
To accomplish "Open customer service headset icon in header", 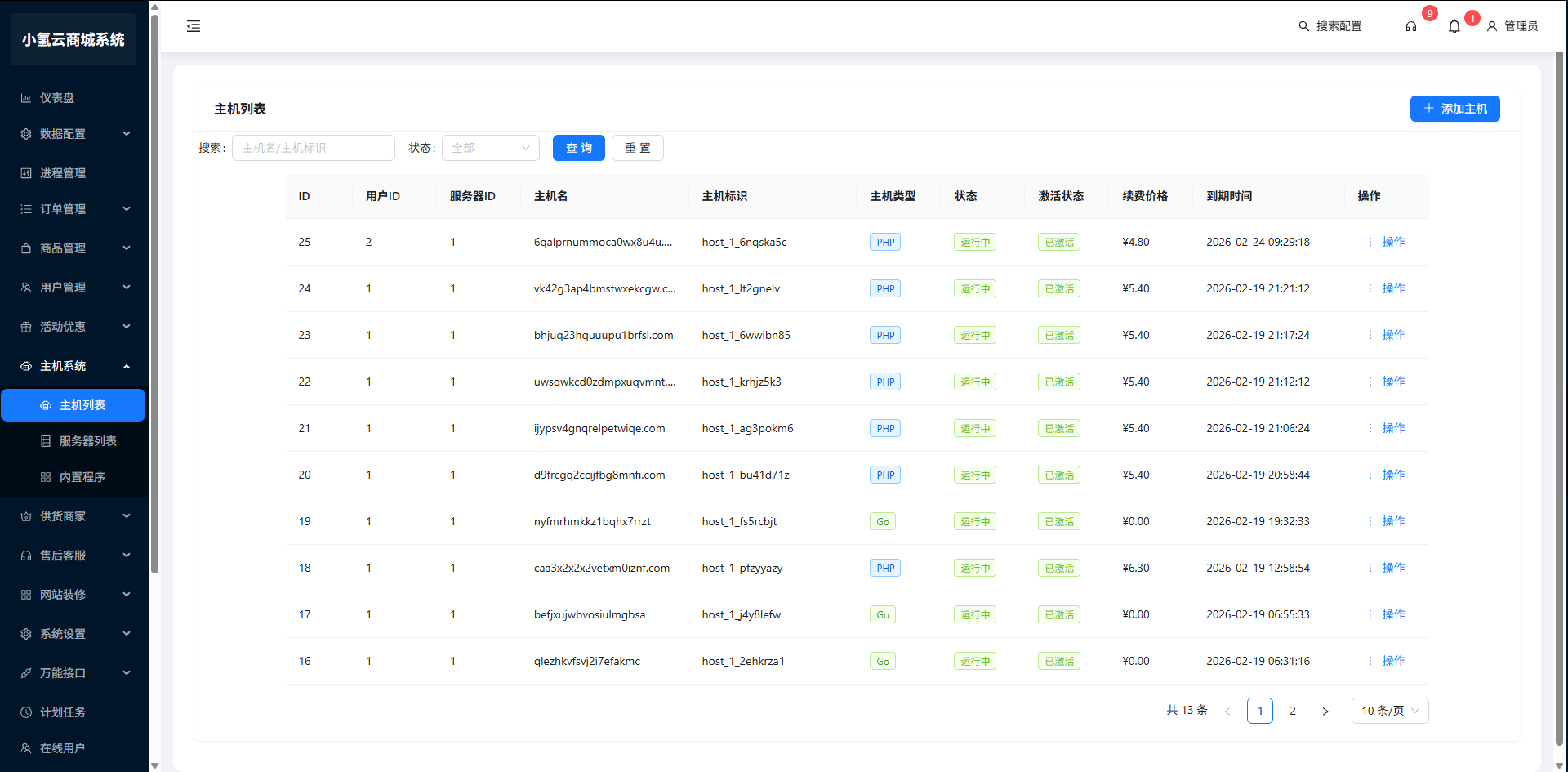I will 1410,26.
